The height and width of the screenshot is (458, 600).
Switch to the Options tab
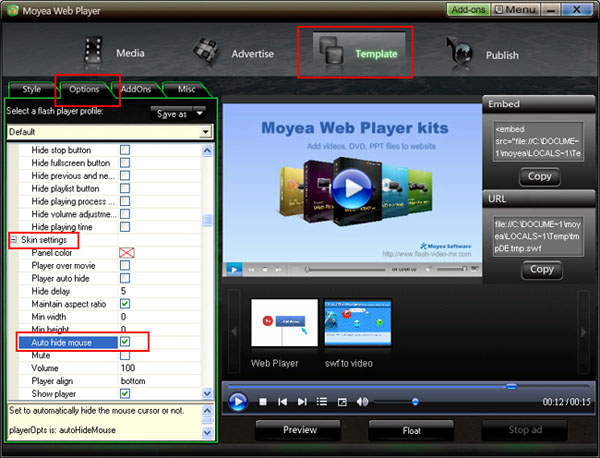tap(84, 89)
